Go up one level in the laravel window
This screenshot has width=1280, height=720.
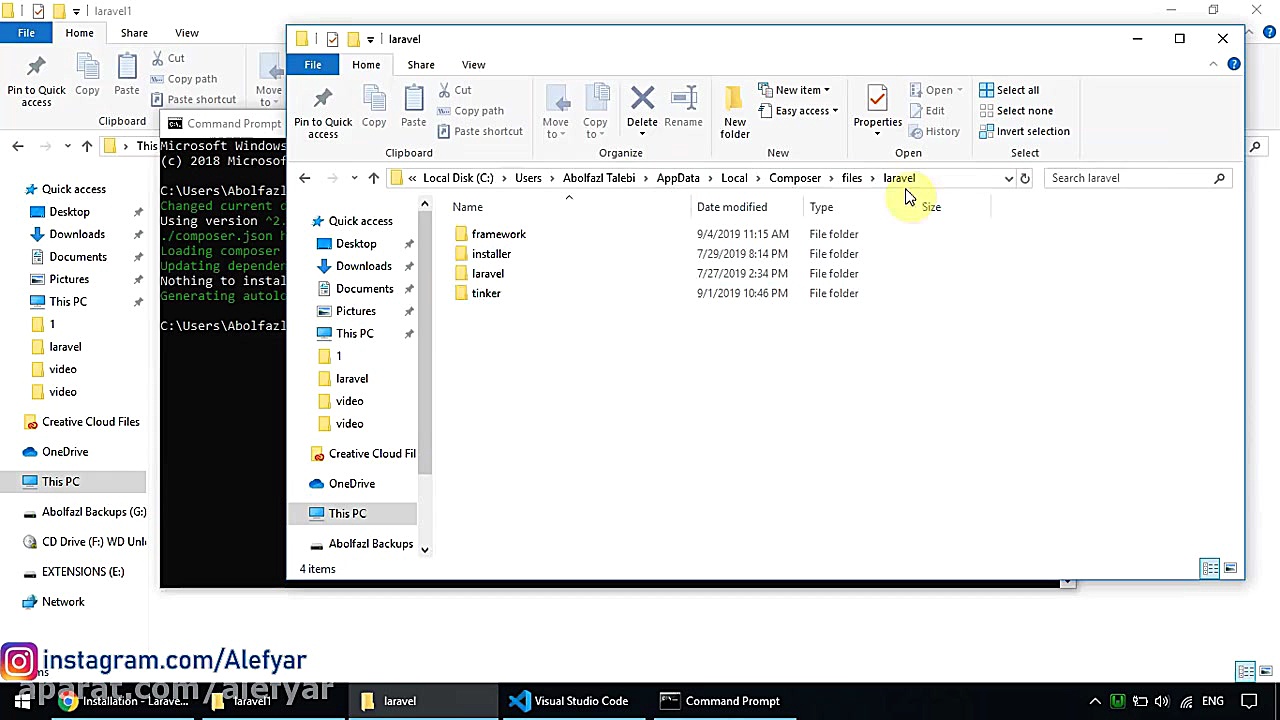[x=373, y=178]
